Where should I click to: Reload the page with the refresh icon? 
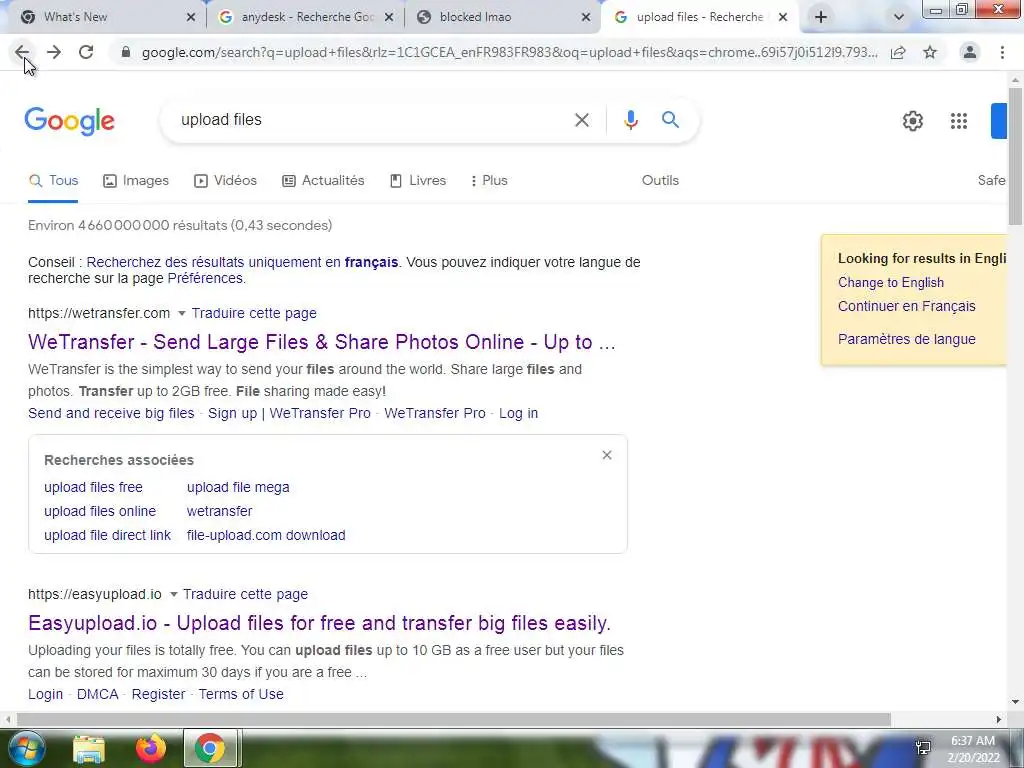(86, 52)
